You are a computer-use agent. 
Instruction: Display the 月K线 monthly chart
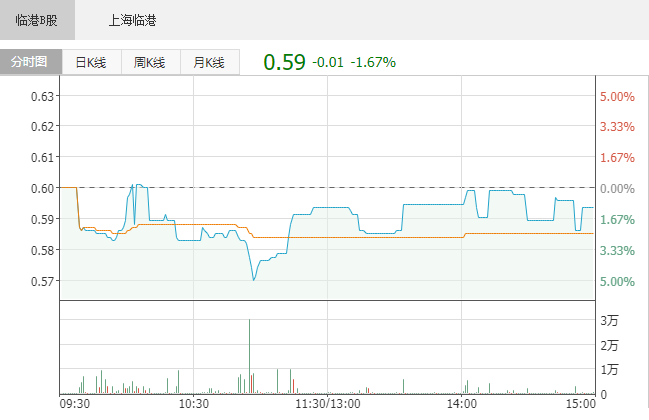[209, 62]
